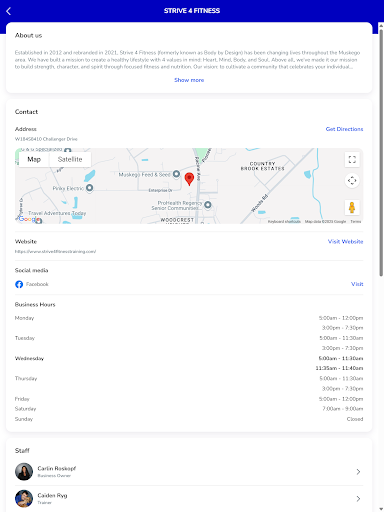Click Carlin Roskopf profile photo
Screen dimensions: 384x512
point(24,472)
